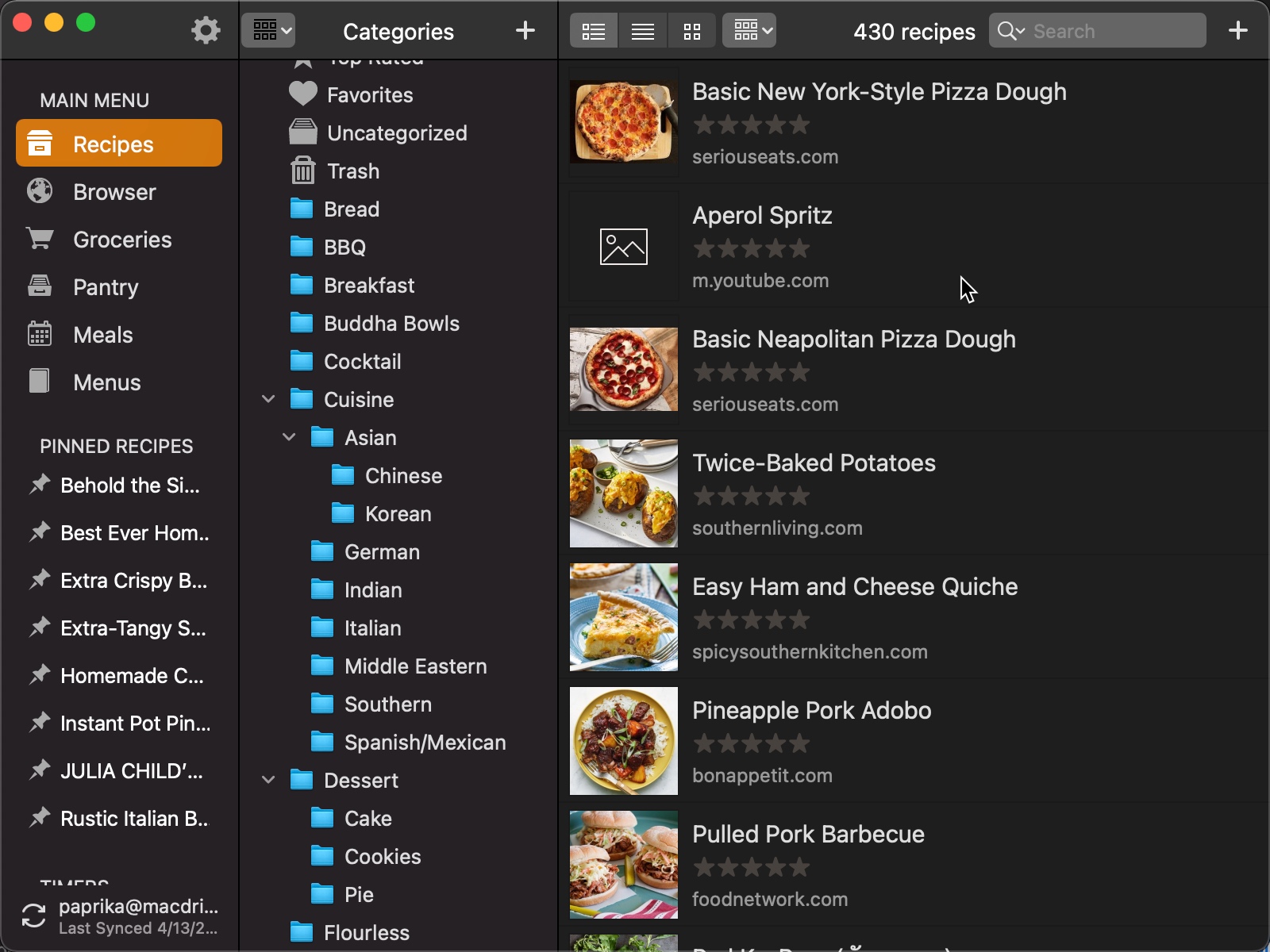Rate Basic Neapolitan Pizza Dough stars
Screen dimensions: 1270x952
point(751,372)
